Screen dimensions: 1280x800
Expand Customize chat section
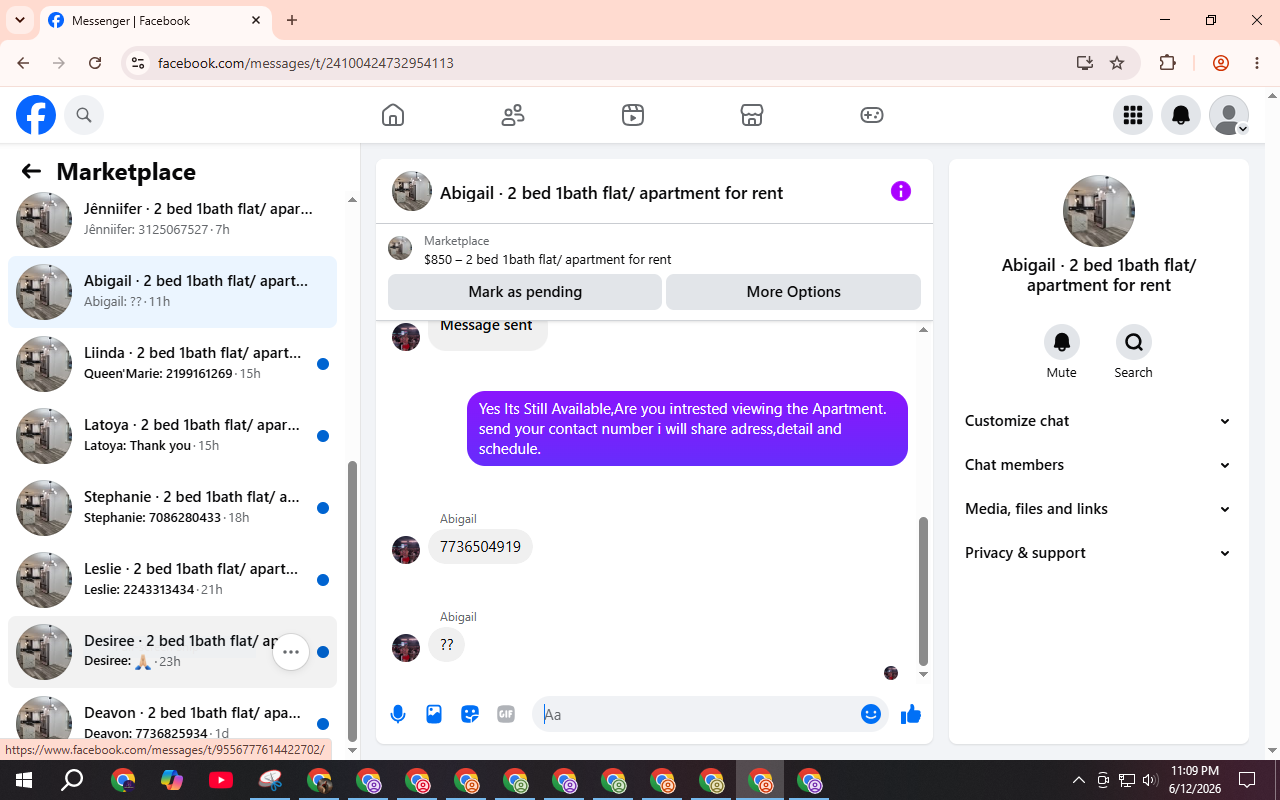[1098, 421]
